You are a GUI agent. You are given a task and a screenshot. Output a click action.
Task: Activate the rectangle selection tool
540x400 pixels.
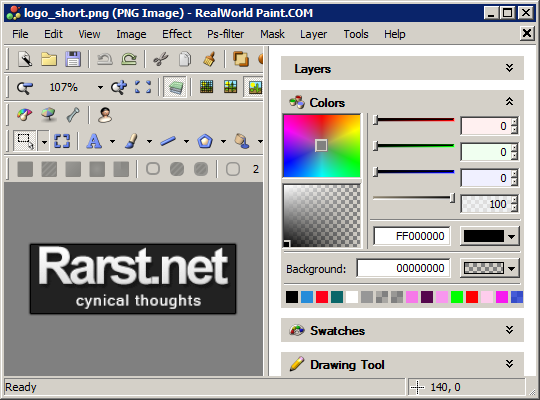click(x=25, y=141)
